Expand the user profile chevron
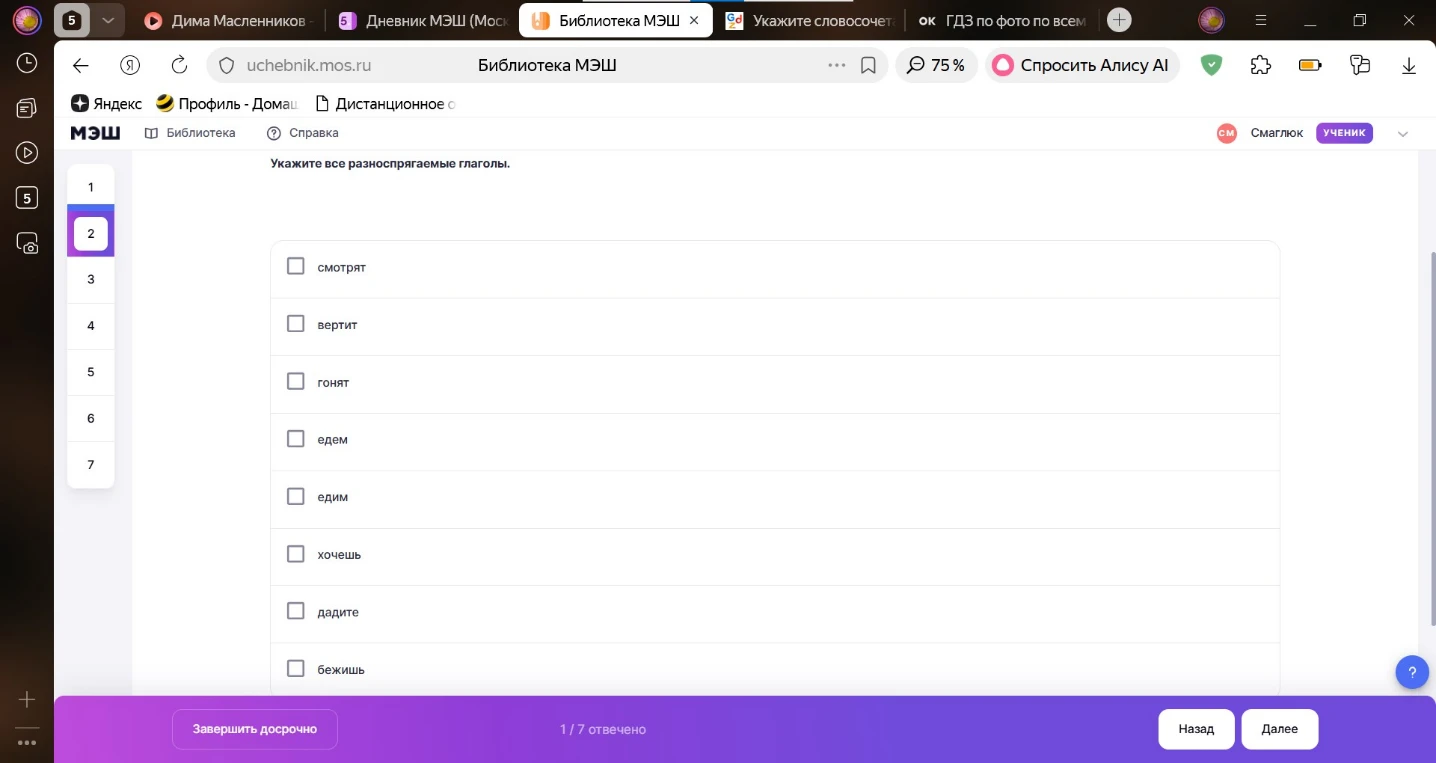Viewport: 1436px width, 763px height. [1403, 134]
